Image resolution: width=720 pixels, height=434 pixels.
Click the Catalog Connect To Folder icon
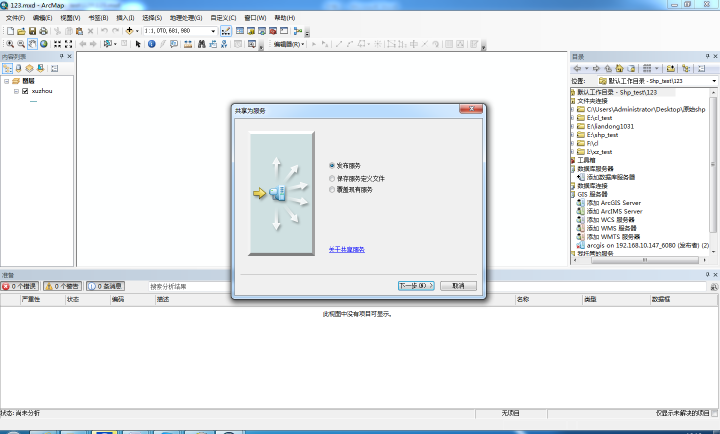point(670,68)
